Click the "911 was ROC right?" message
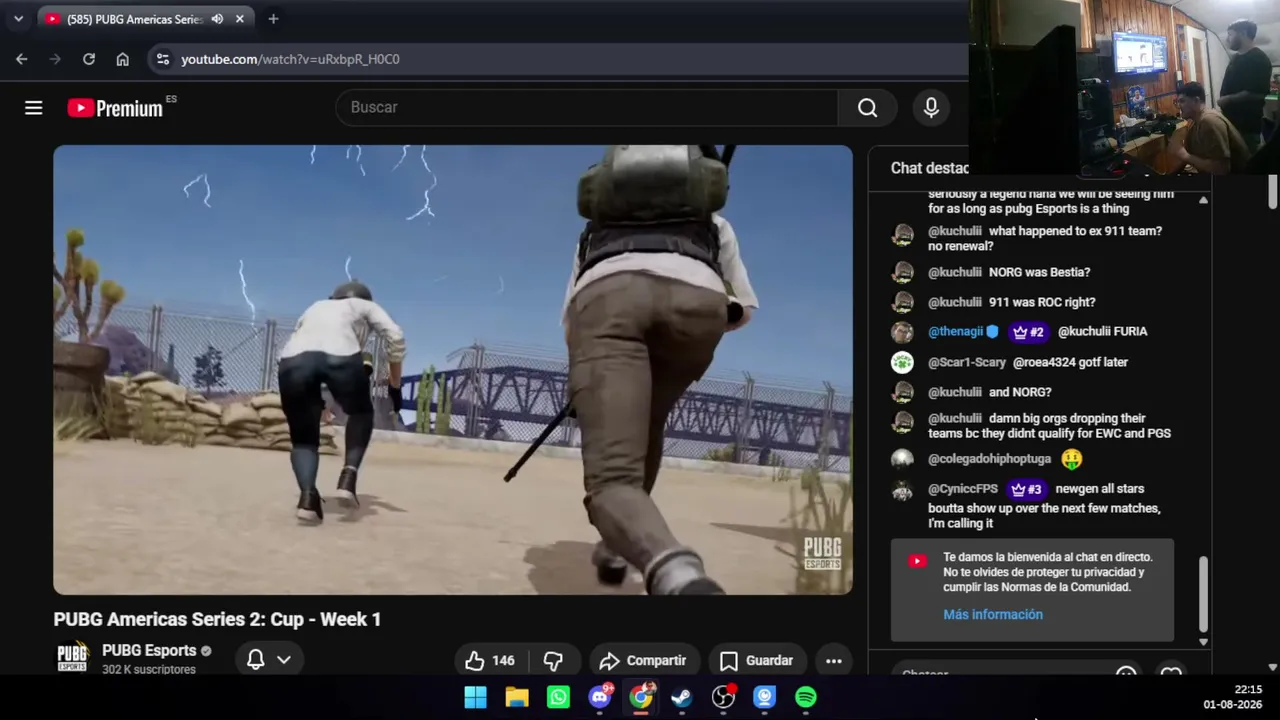 (1042, 302)
